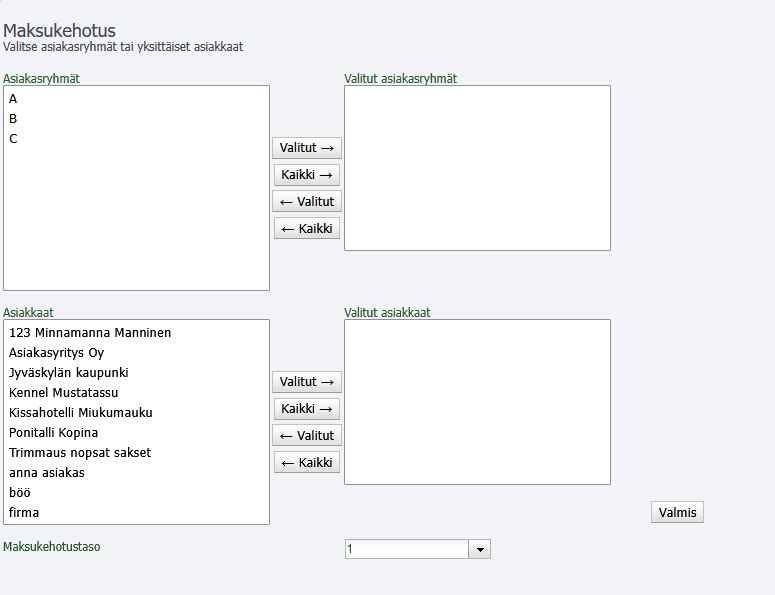The width and height of the screenshot is (775, 595).
Task: Click the Valmis button
Action: (677, 512)
